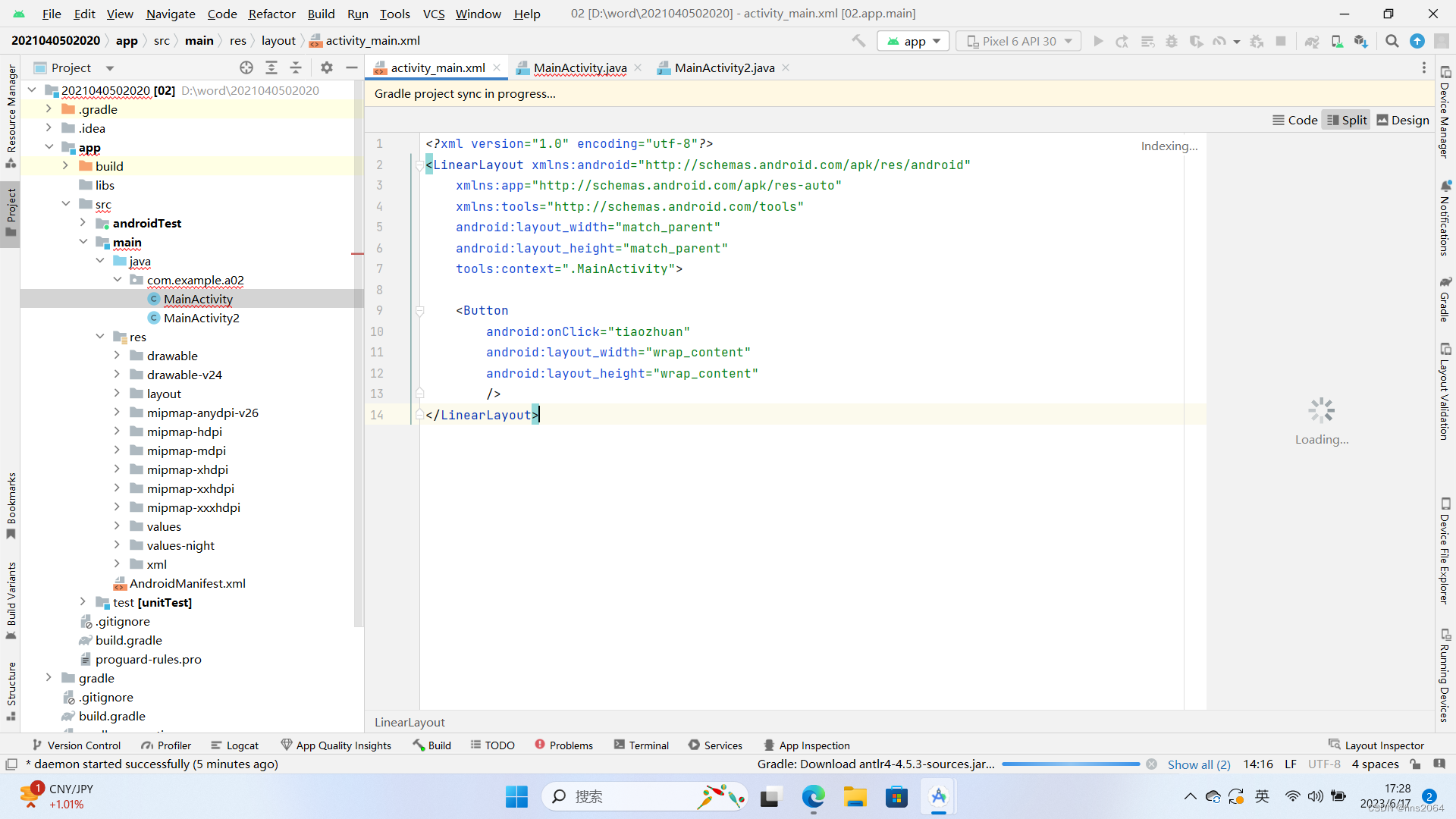Click the Gradle download progress bar
1456x819 pixels.
[x=1070, y=764]
